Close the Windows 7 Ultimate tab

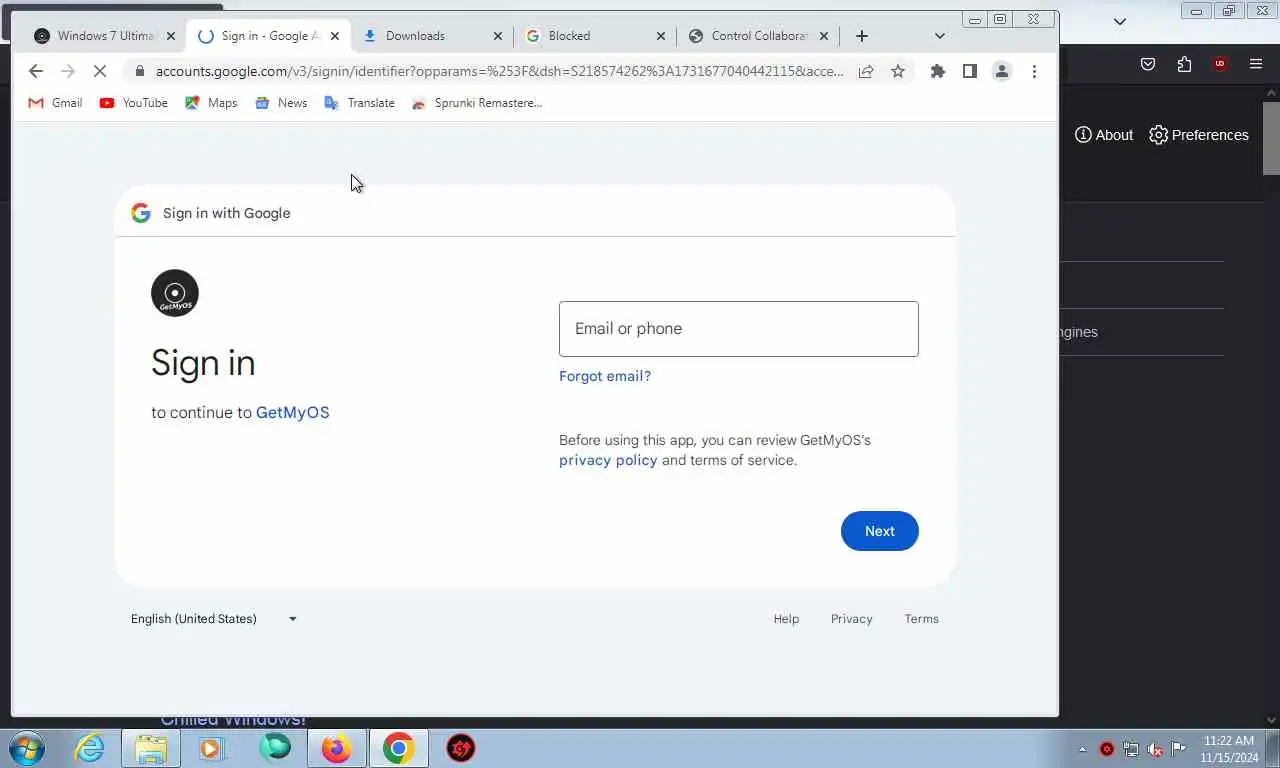click(170, 36)
